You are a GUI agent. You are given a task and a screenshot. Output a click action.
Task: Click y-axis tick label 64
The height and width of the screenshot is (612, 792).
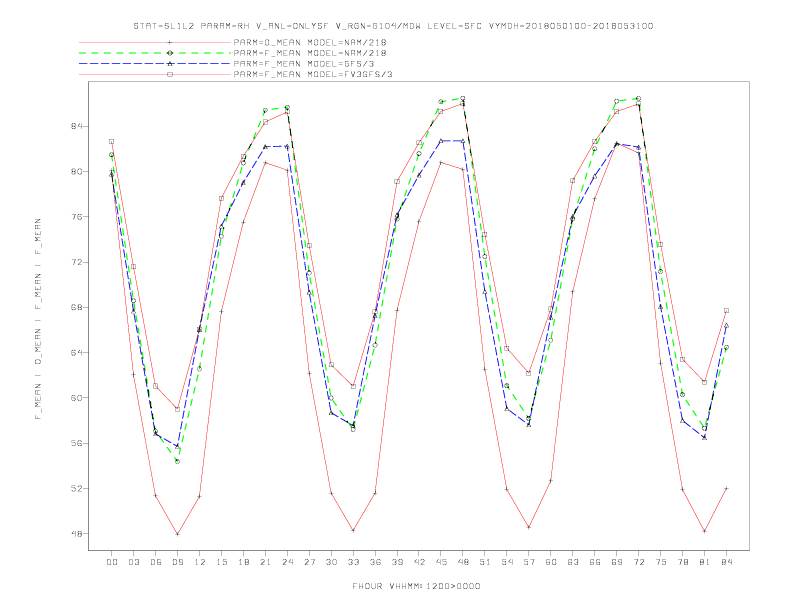[76, 352]
